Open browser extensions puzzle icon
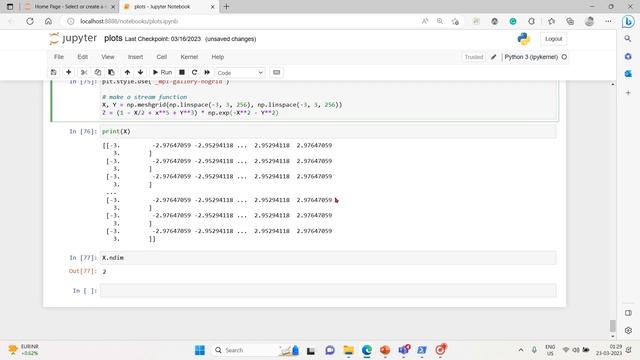Image resolution: width=640 pixels, height=360 pixels. coord(531,21)
